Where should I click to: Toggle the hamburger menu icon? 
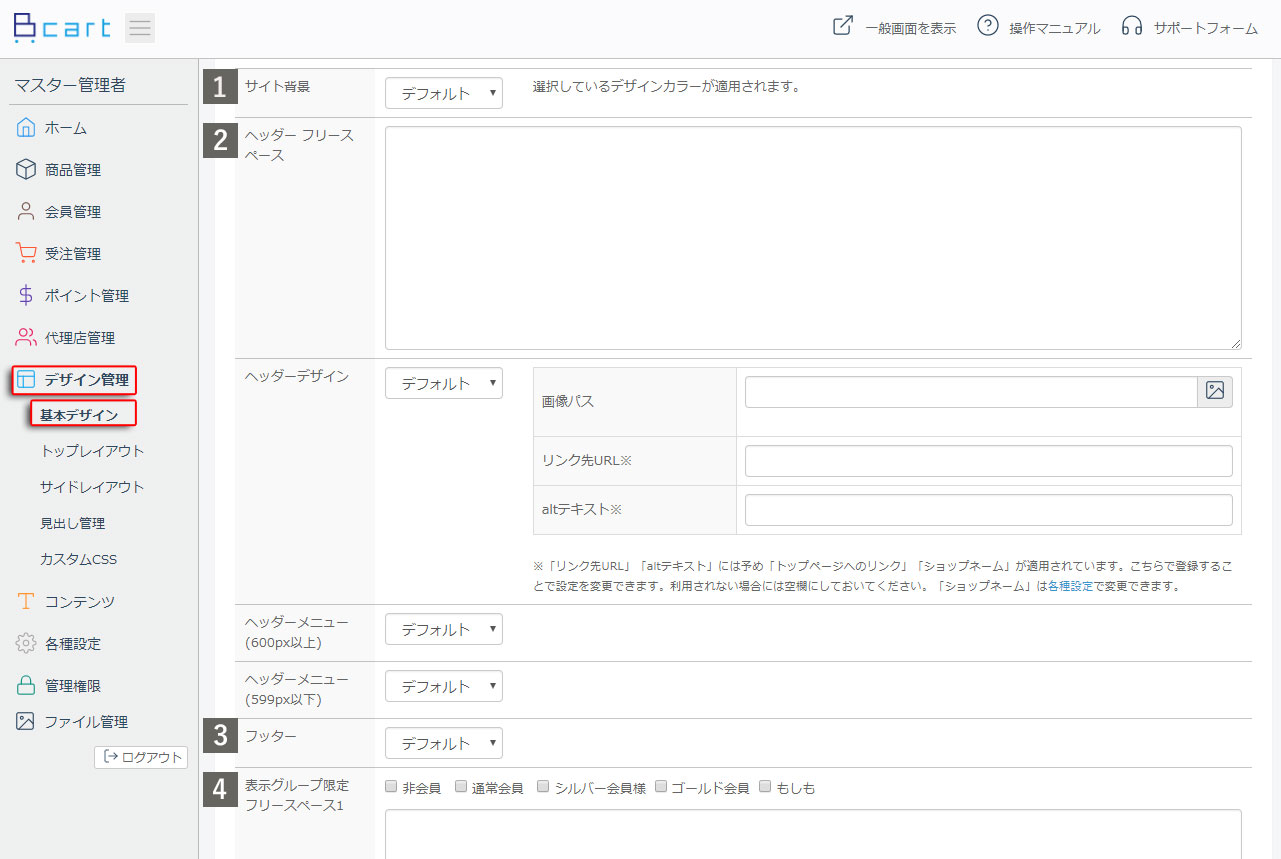(140, 28)
